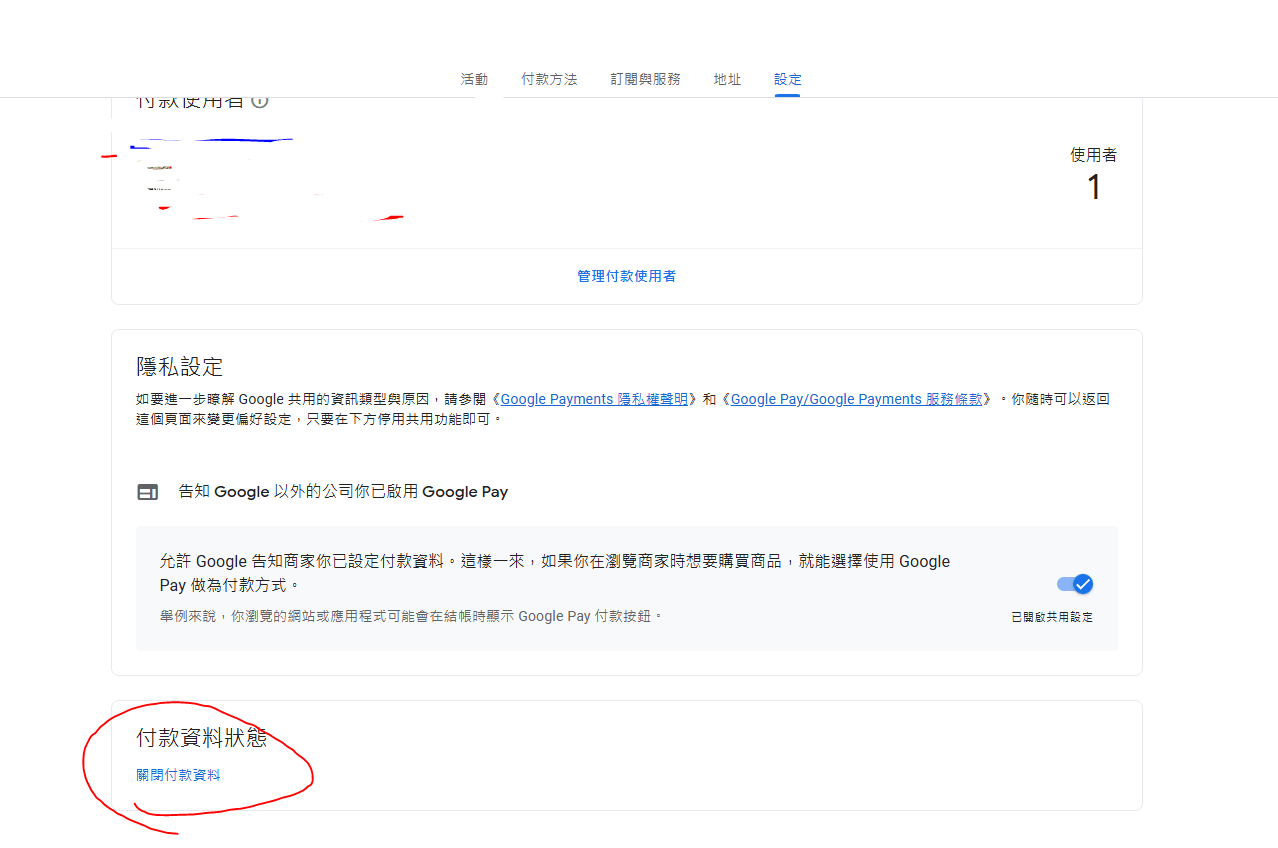Click the user count number 1
The width and height of the screenshot is (1278, 848).
click(1094, 187)
